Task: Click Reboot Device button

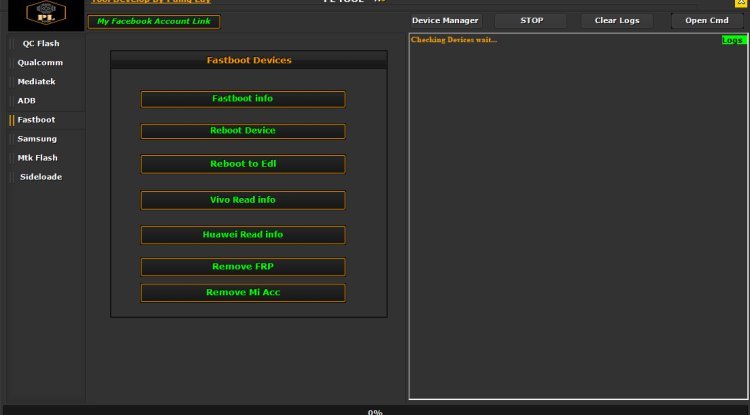Action: [x=243, y=131]
